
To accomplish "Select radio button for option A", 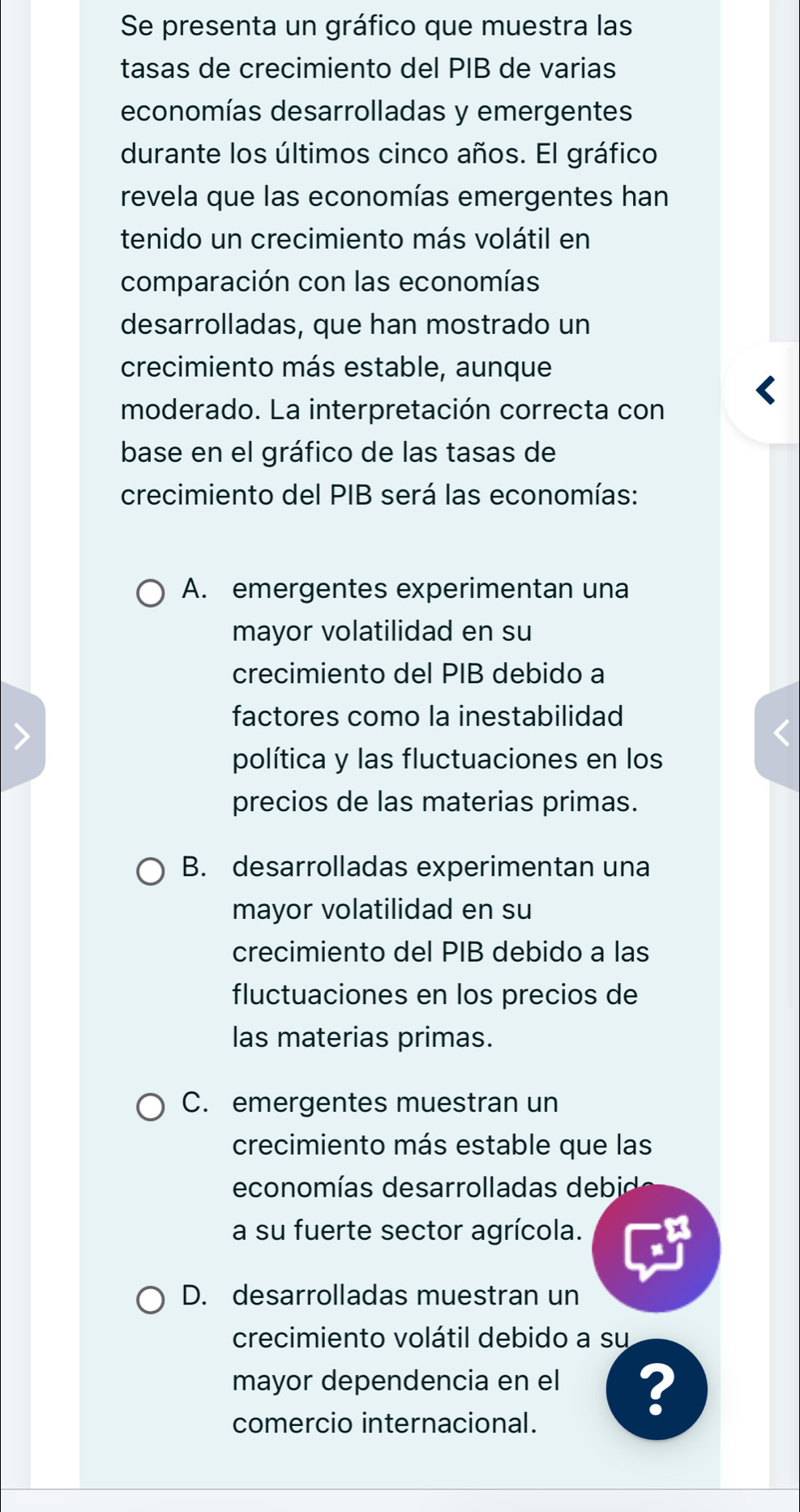I will [150, 592].
